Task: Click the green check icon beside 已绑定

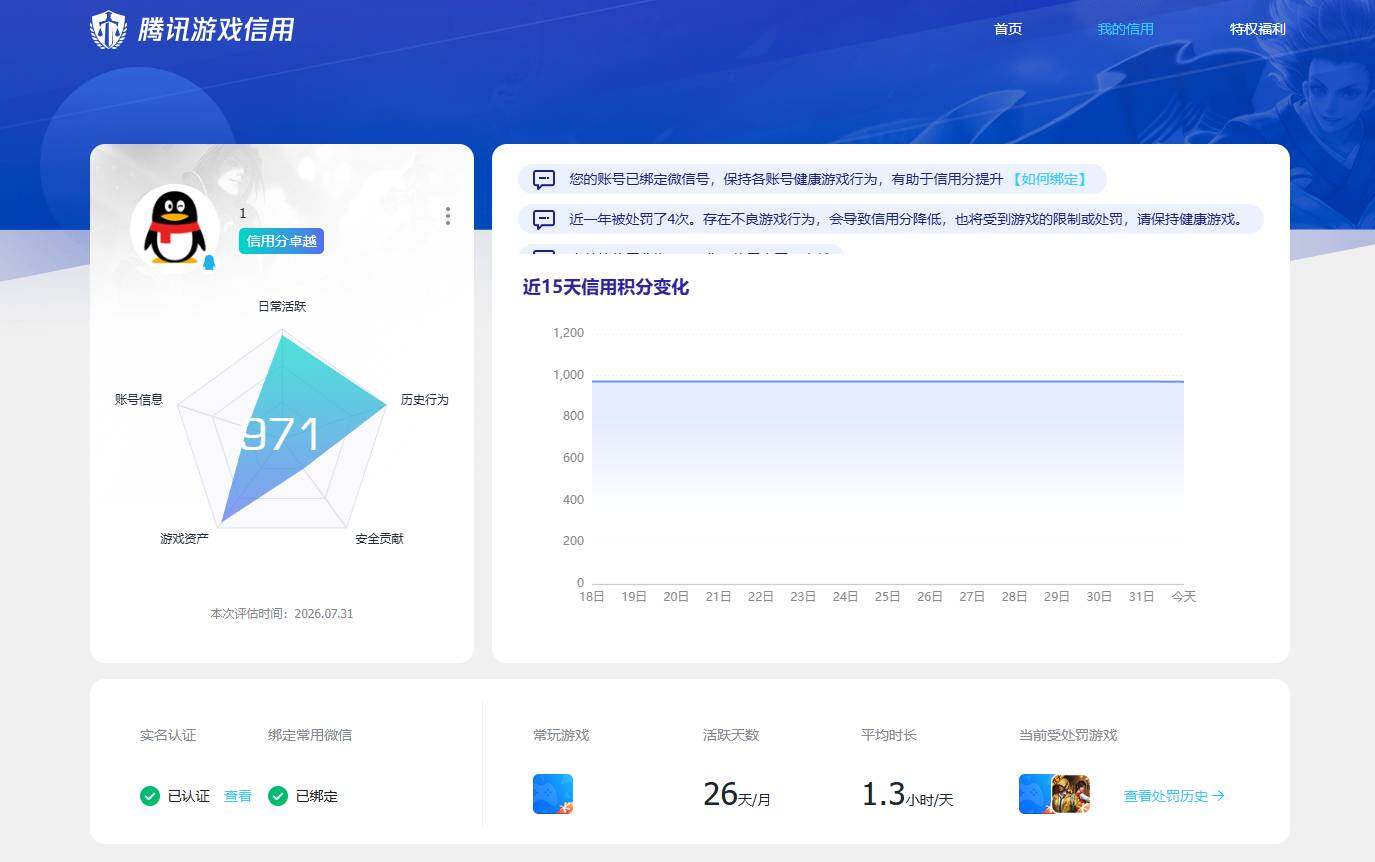Action: pyautogui.click(x=278, y=796)
